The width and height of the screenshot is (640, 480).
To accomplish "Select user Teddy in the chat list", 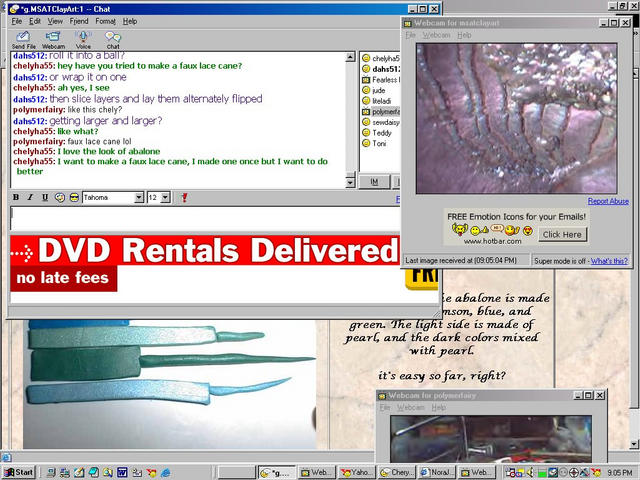I will pyautogui.click(x=377, y=133).
